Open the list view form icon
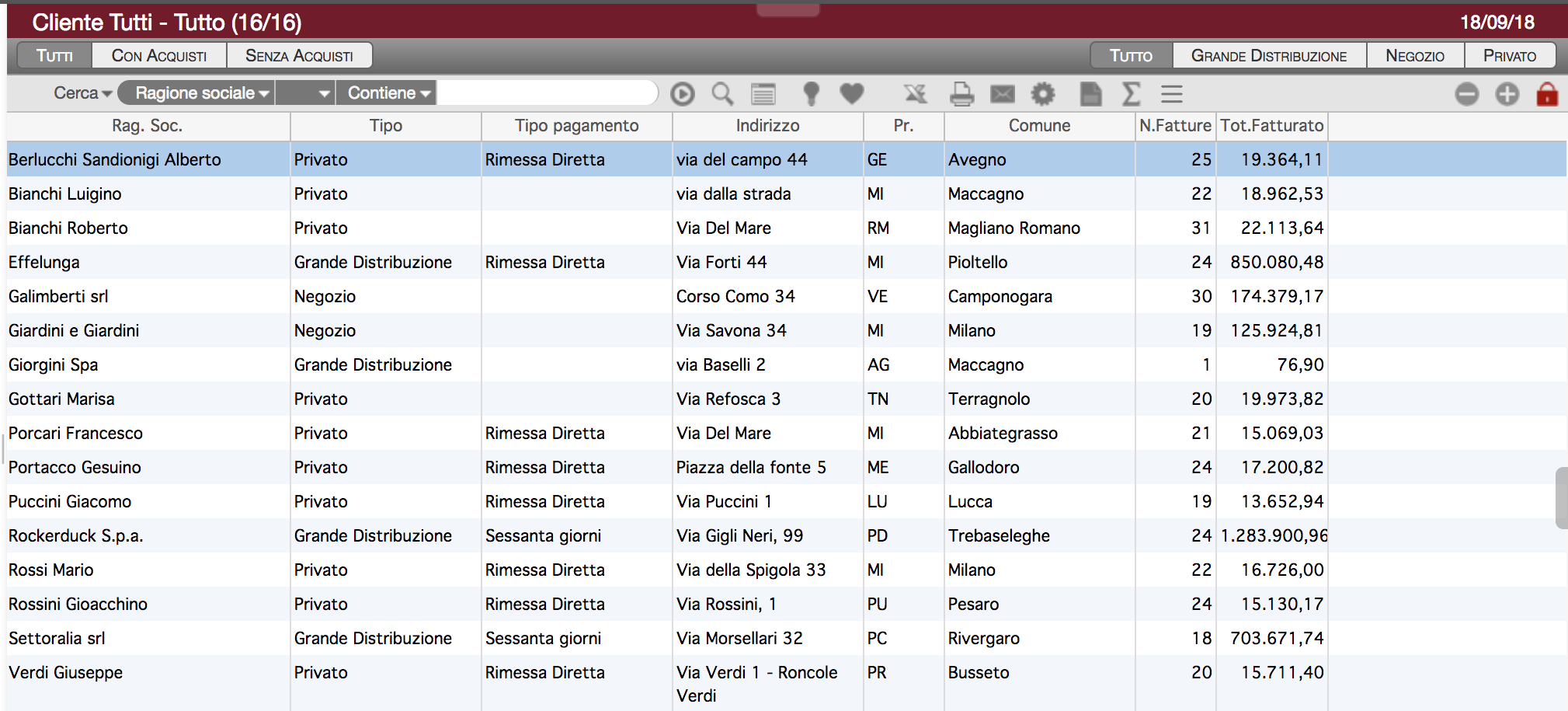Screen dimensions: 1568x711 [x=763, y=94]
